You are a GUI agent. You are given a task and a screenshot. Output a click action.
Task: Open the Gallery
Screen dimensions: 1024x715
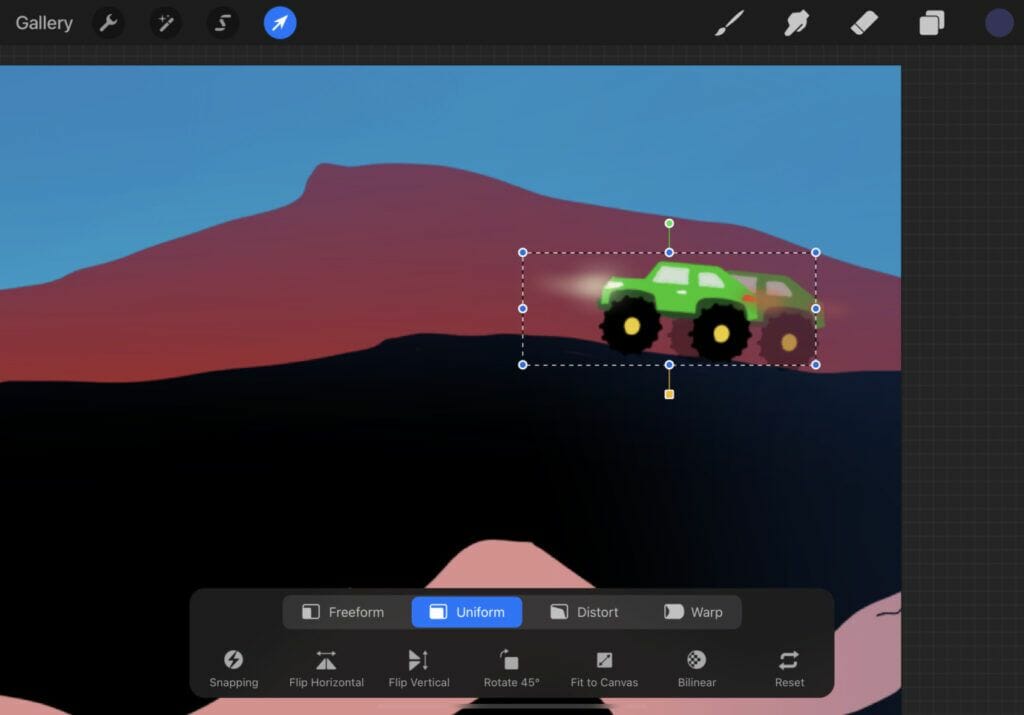[44, 23]
